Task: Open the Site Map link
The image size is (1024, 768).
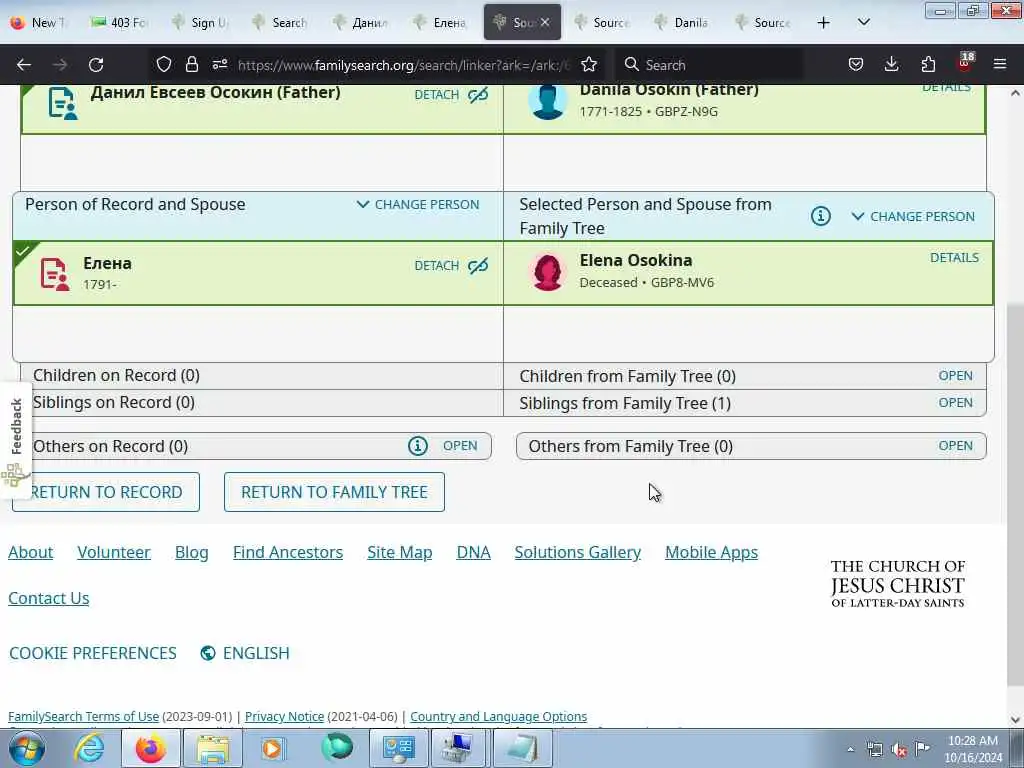Action: click(x=400, y=552)
